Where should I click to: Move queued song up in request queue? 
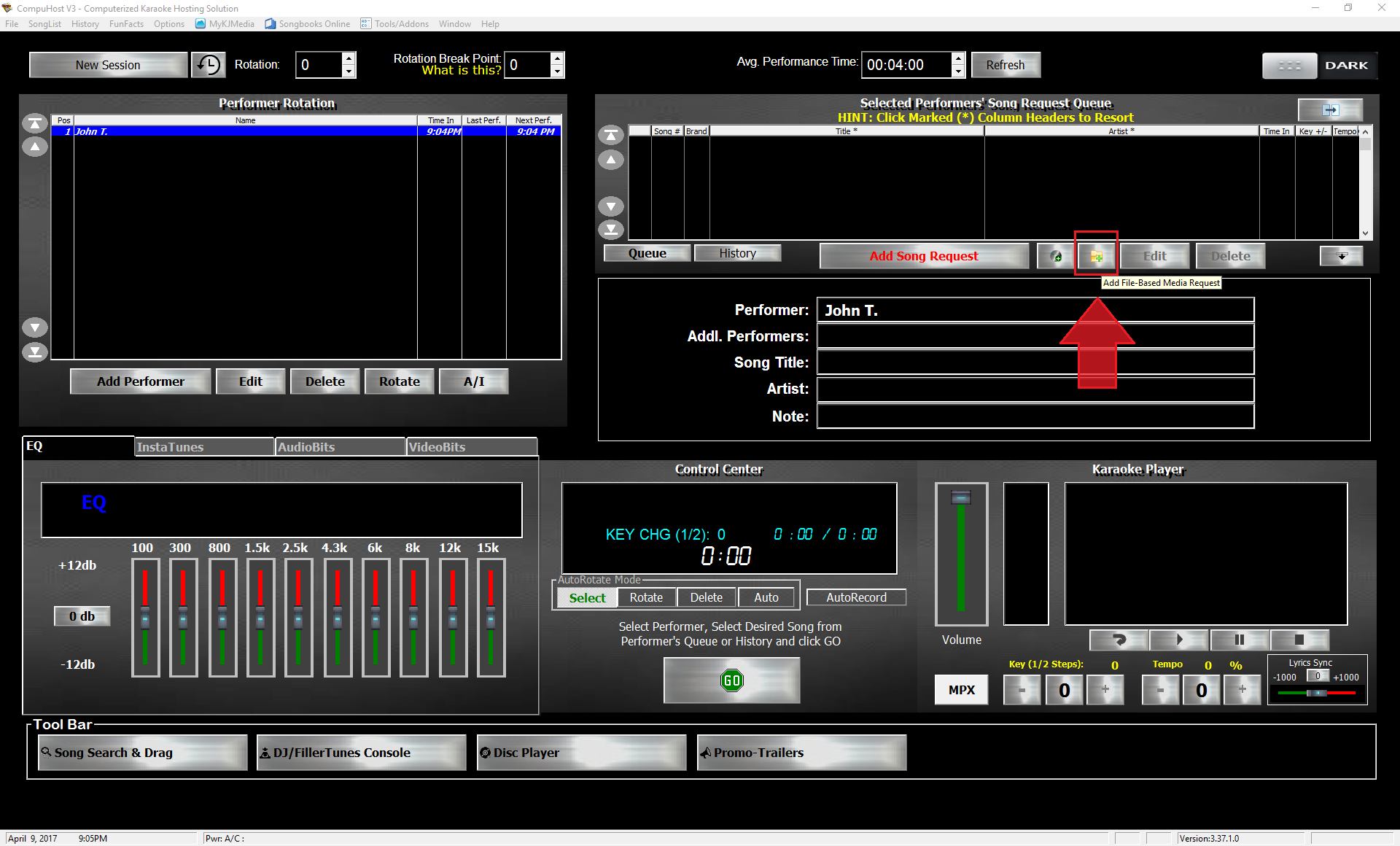click(611, 160)
